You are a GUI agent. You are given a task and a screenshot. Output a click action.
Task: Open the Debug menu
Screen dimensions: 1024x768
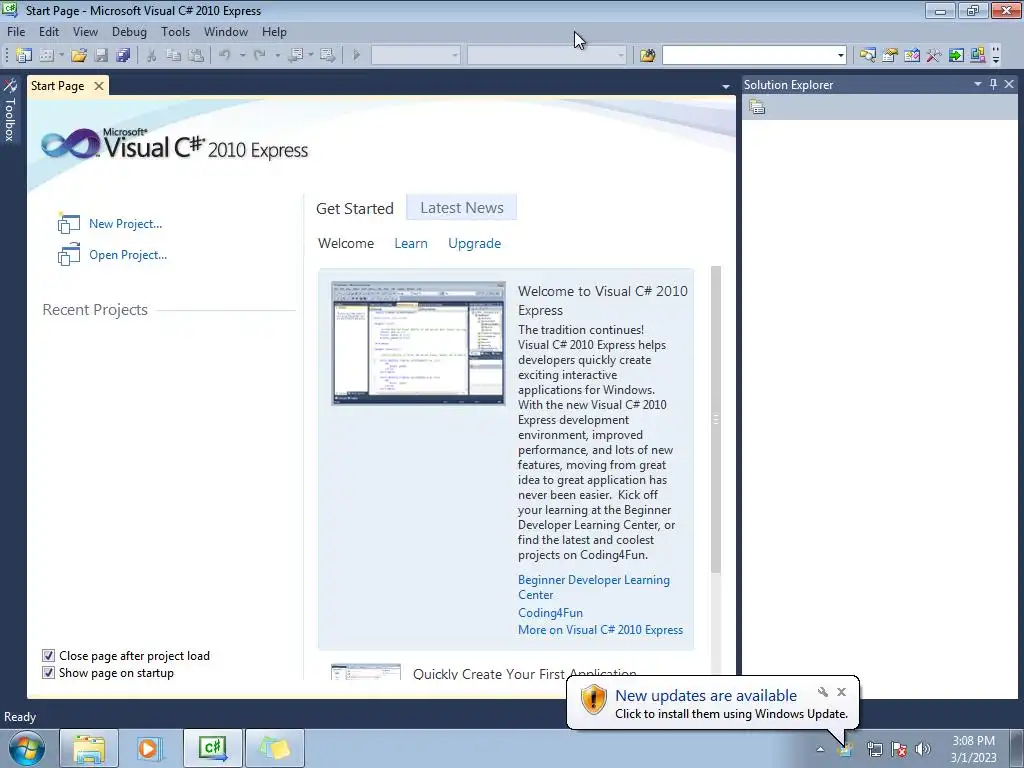pos(129,31)
